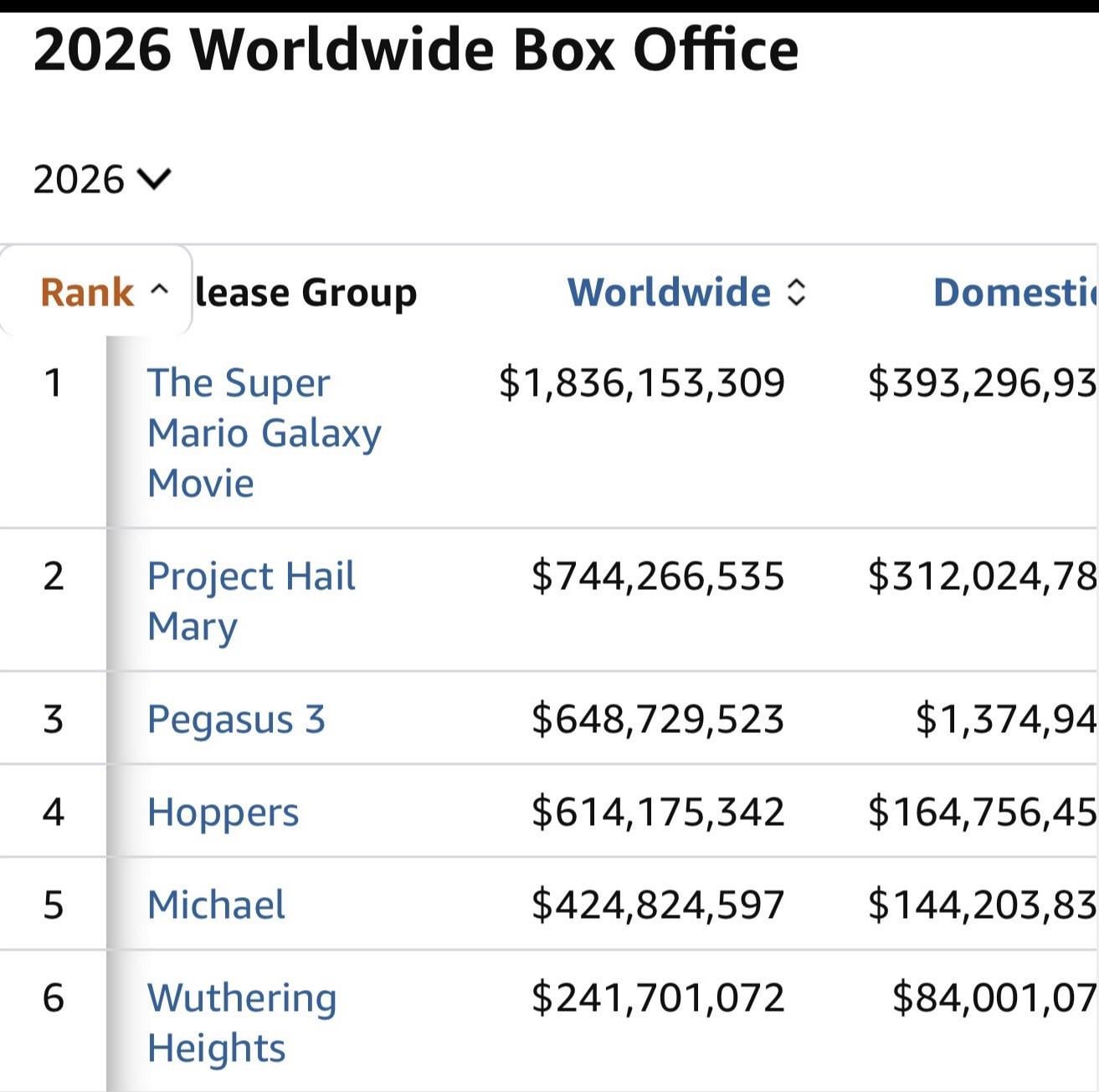This screenshot has height=1092, width=1099.
Task: Open the 2026 year dropdown
Action: click(x=101, y=180)
